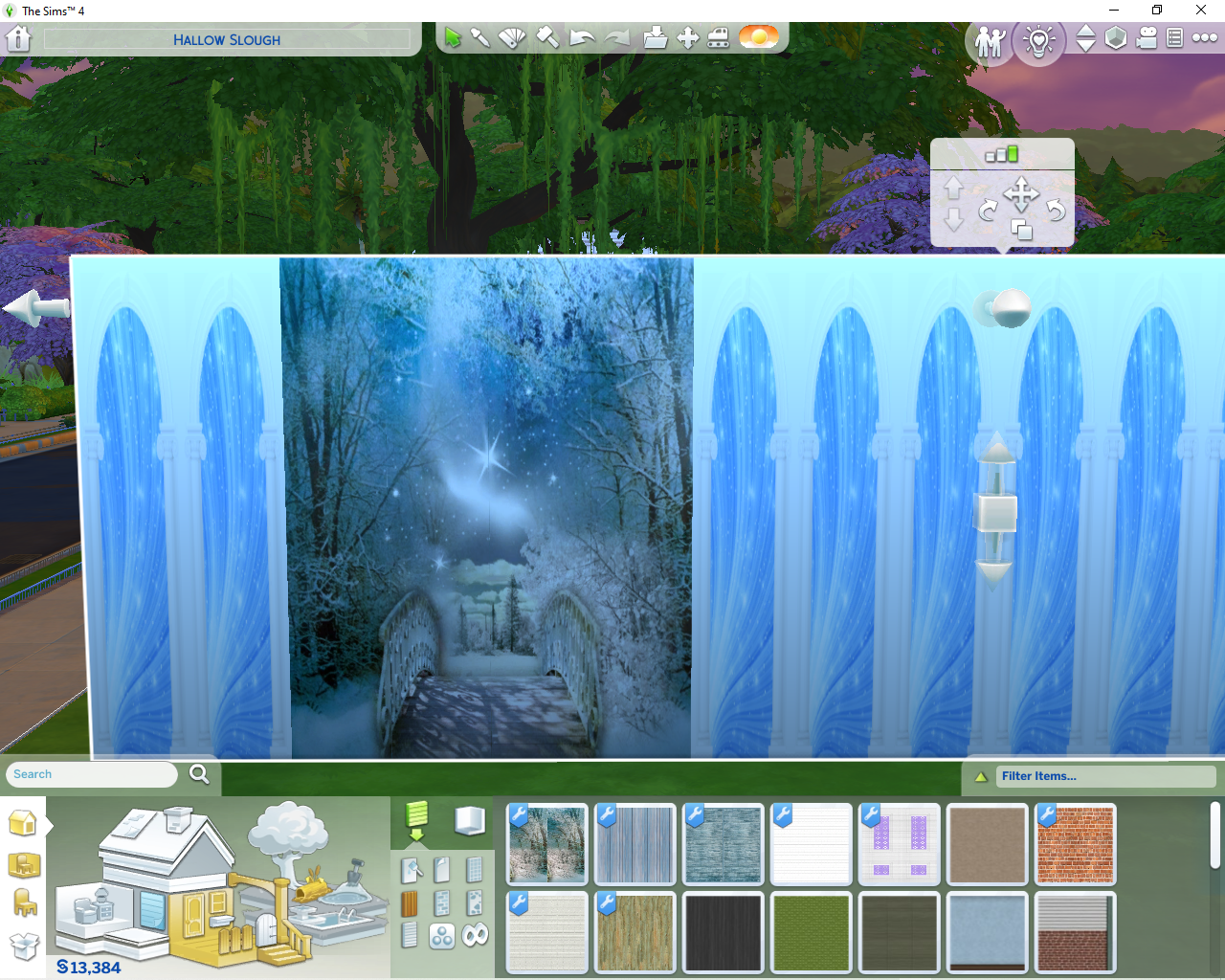Click the undo arrow in build toolbar
Viewport: 1225px width, 980px height.
581,38
